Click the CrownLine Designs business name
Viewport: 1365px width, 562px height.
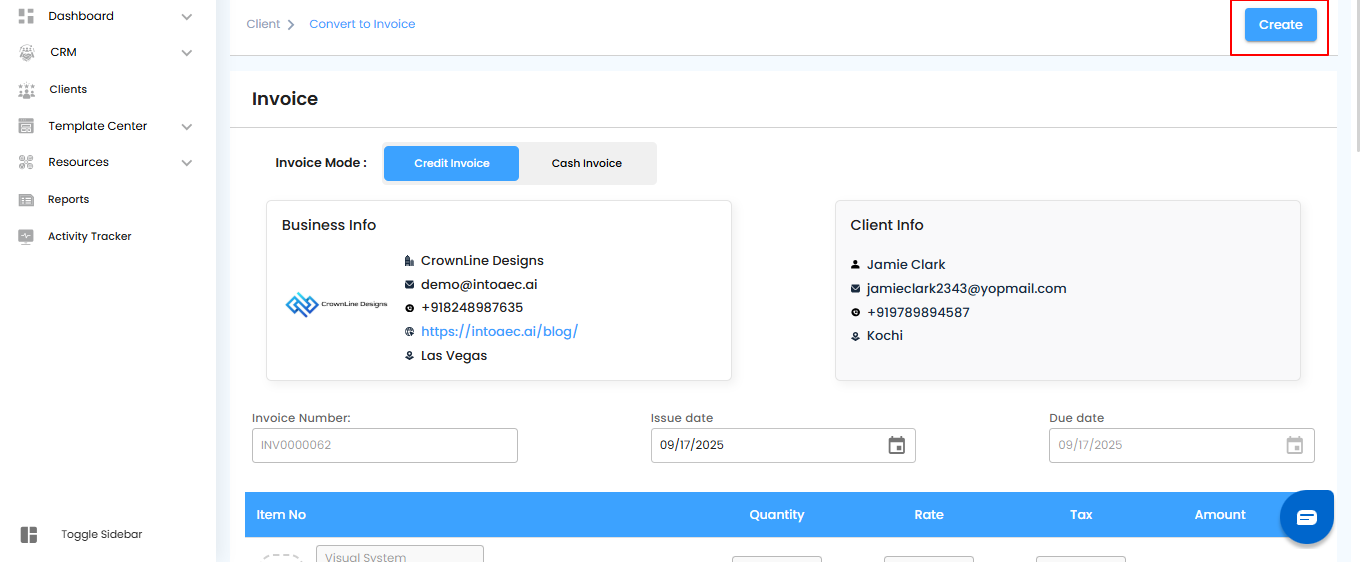482,260
